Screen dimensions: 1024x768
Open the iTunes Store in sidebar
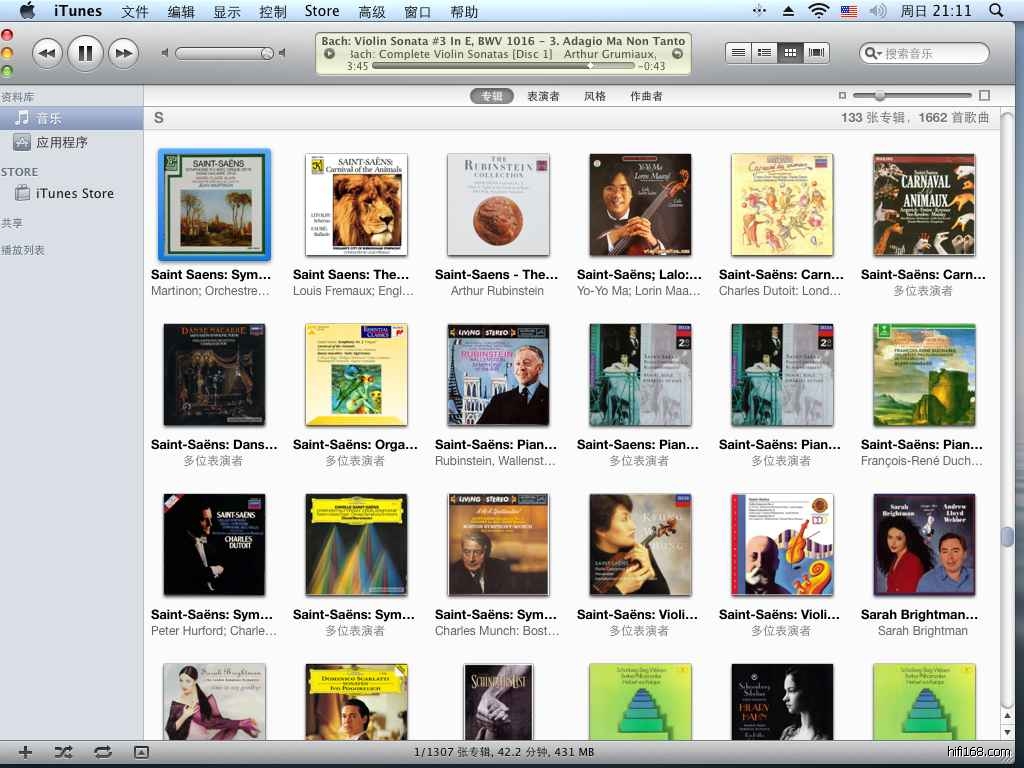[74, 194]
